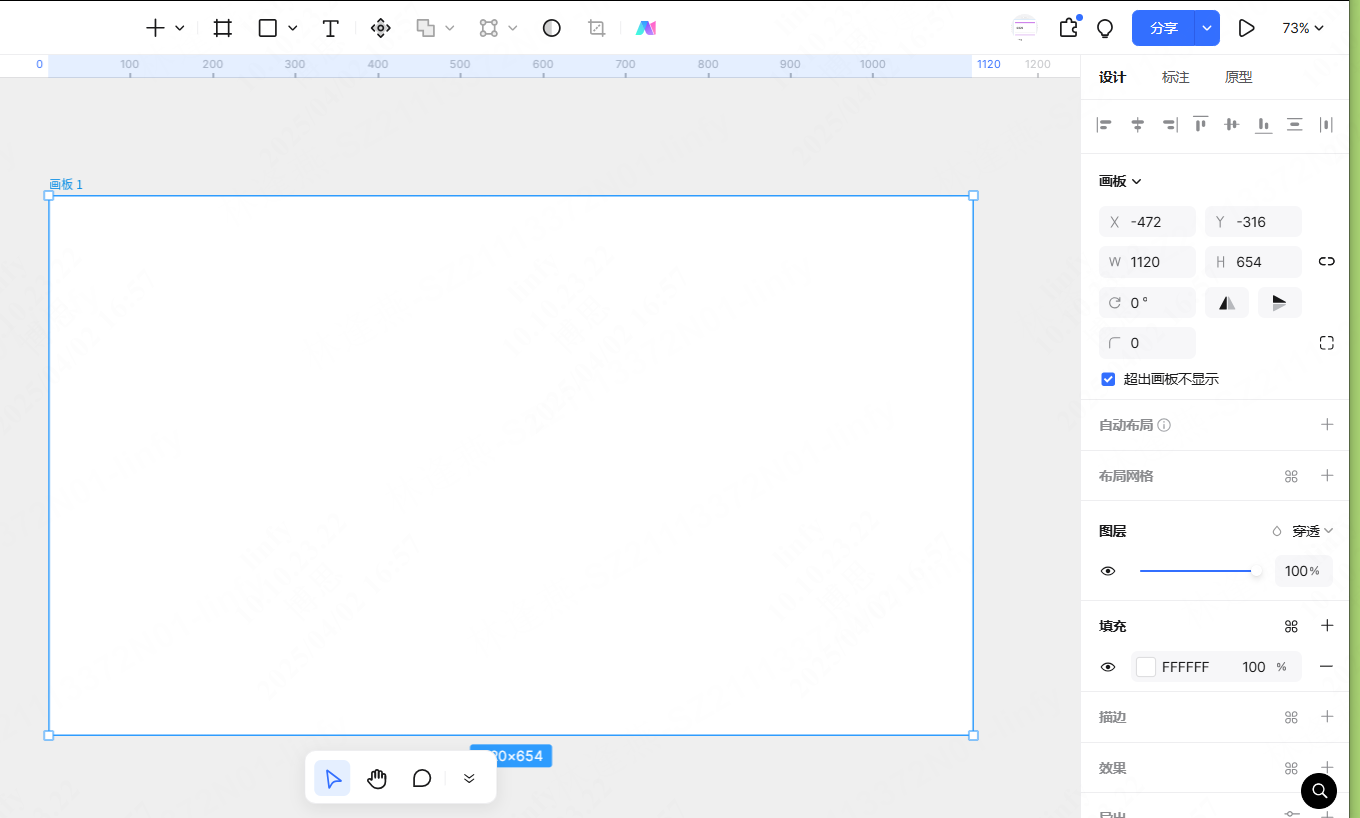Open the 73% zoom dropdown
The height and width of the screenshot is (818, 1360).
point(1303,28)
